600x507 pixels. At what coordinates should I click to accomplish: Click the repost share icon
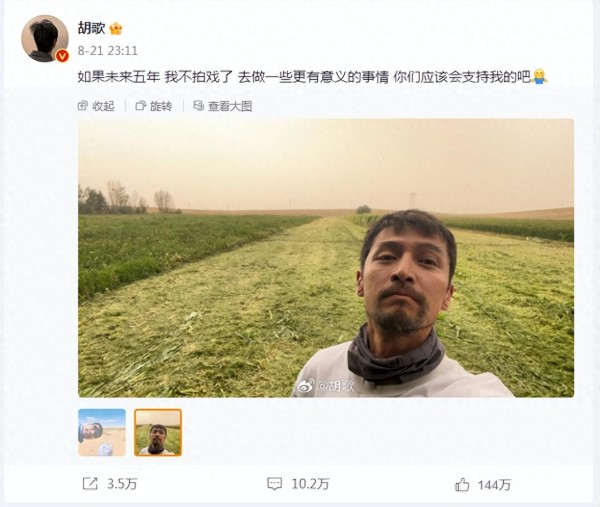pyautogui.click(x=90, y=484)
